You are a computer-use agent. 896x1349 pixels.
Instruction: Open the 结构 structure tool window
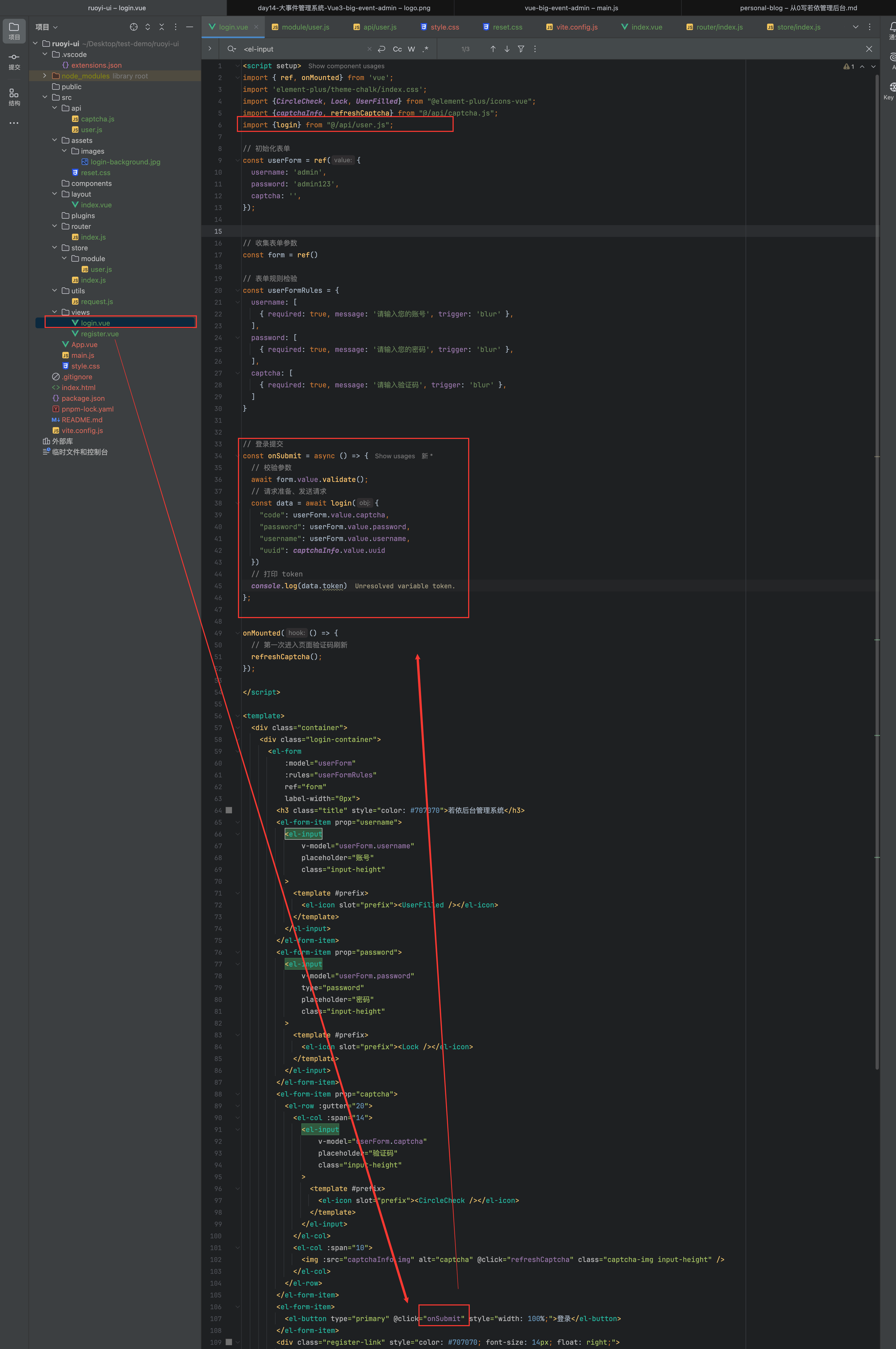tap(14, 97)
